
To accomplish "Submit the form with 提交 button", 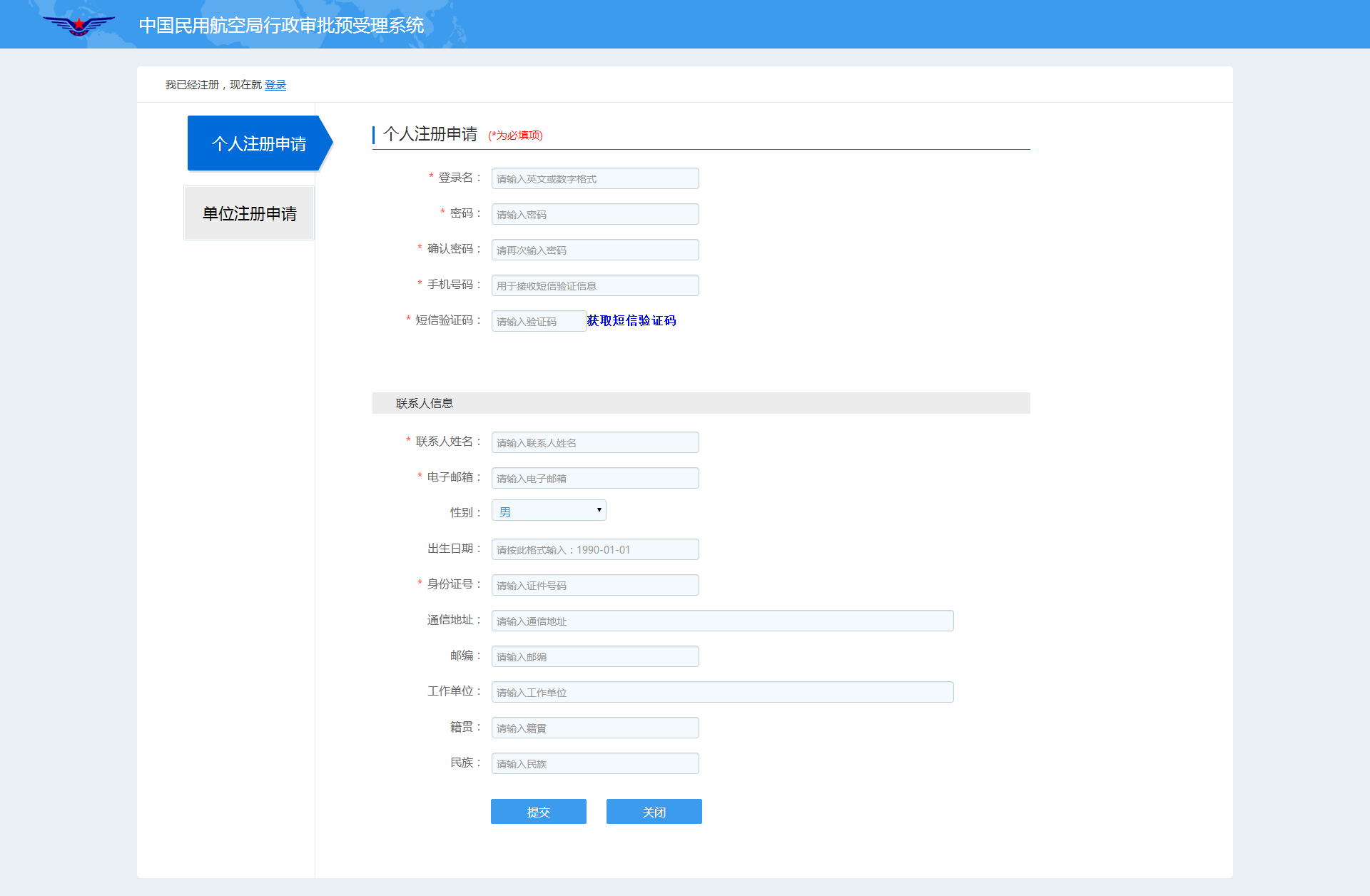I will click(539, 812).
